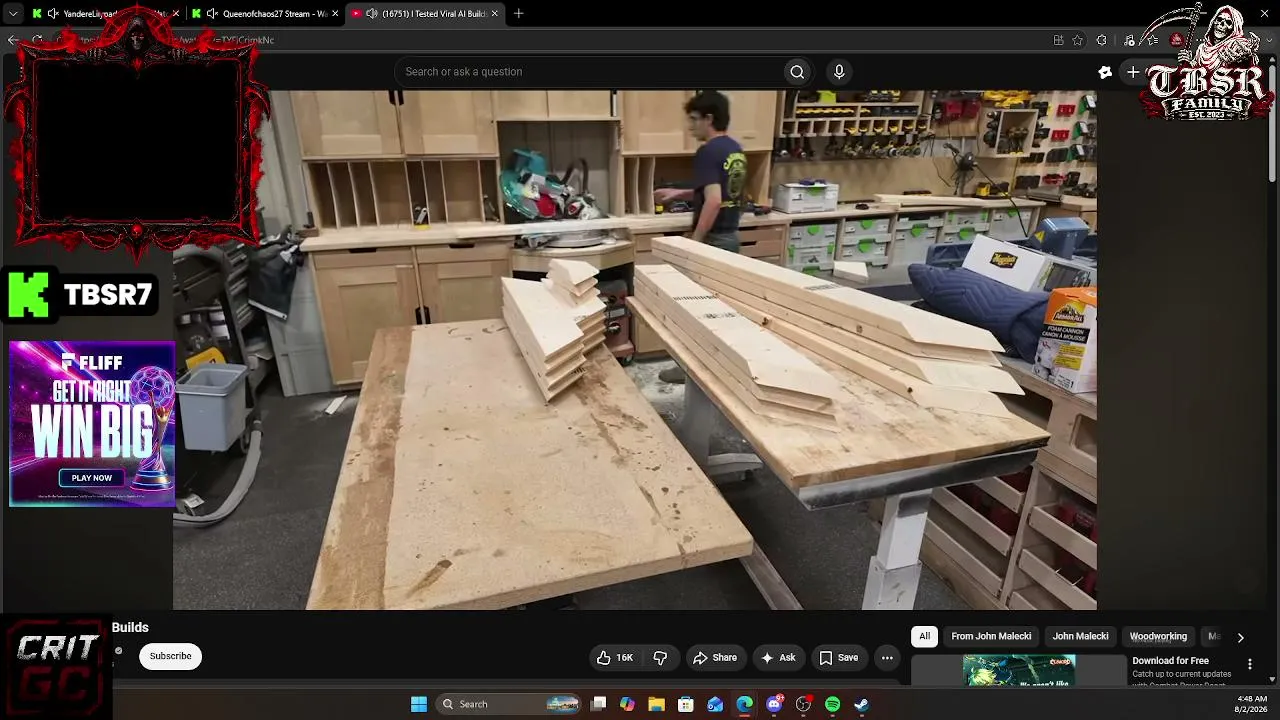Open YouTube Create plus button
This screenshot has width=1280, height=720.
1133,72
